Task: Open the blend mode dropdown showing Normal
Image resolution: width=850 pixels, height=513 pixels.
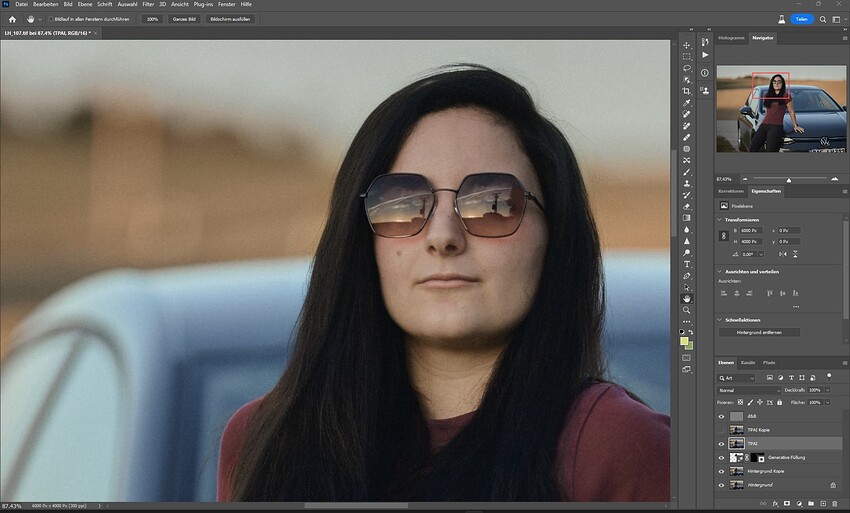Action: point(746,390)
